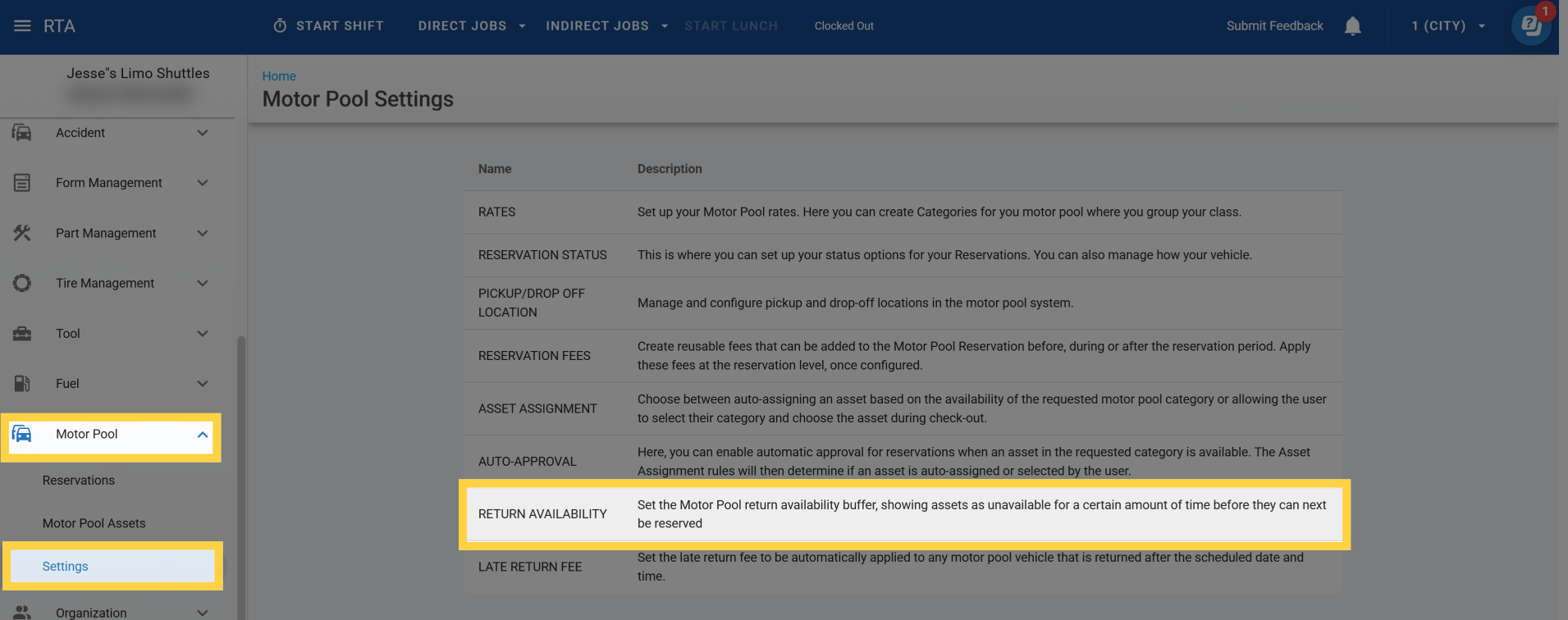Screen dimensions: 1568x620
Task: Click the Accident sidebar icon
Action: (x=22, y=133)
